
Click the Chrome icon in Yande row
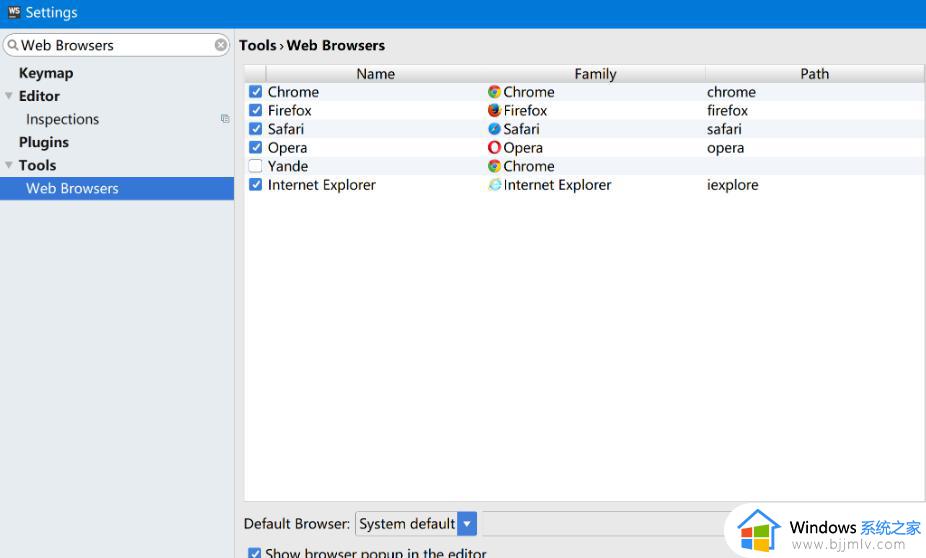[494, 166]
